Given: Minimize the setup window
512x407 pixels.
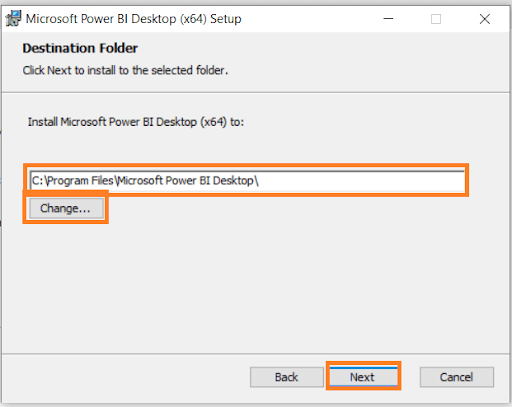Looking at the screenshot, I should click(x=388, y=19).
